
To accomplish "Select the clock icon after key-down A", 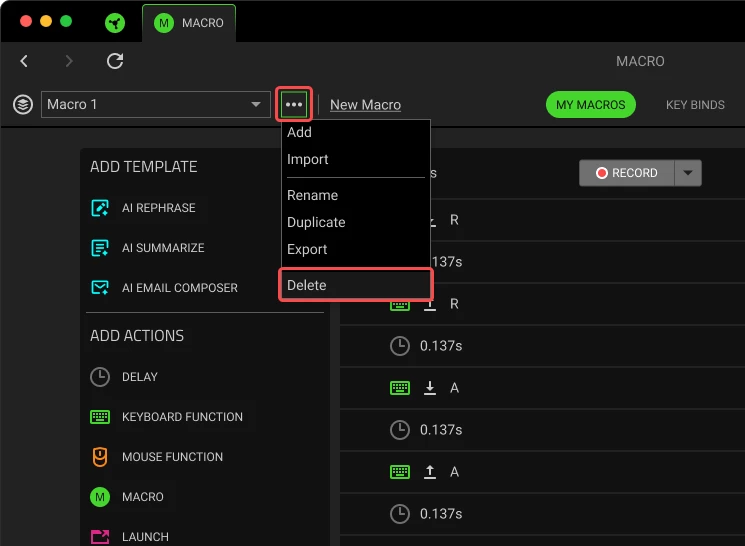I will point(400,430).
